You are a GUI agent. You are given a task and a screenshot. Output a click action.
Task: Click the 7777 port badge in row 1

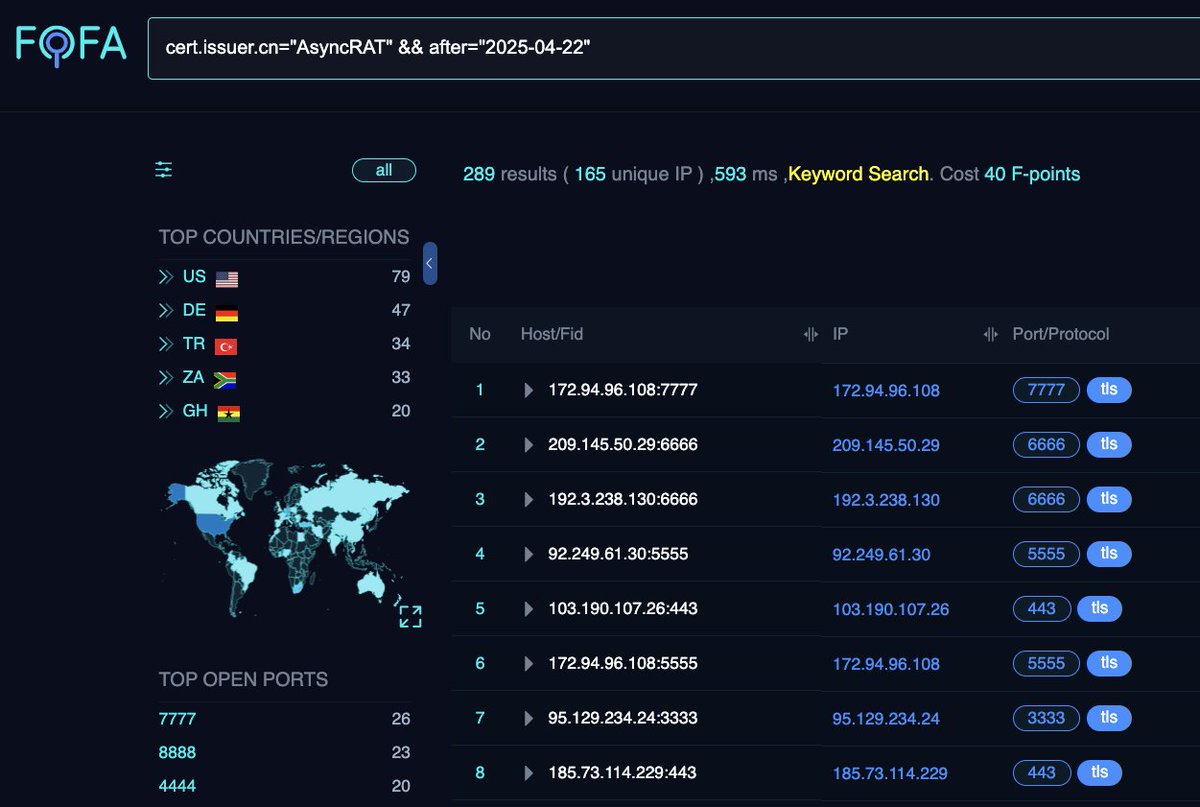pyautogui.click(x=1046, y=390)
